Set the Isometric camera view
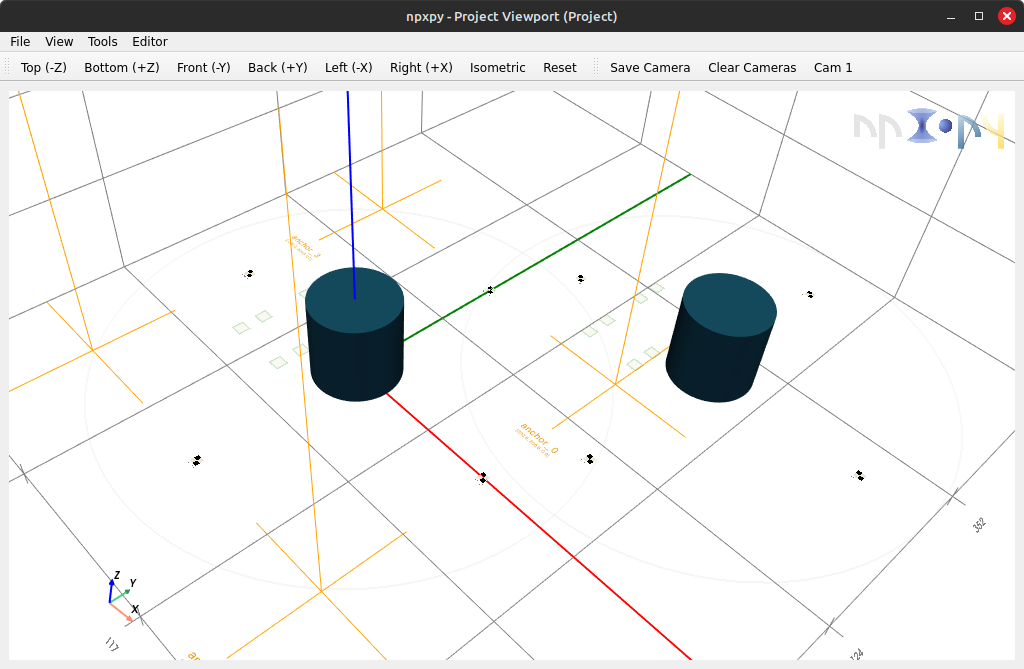1024x669 pixels. click(x=497, y=68)
